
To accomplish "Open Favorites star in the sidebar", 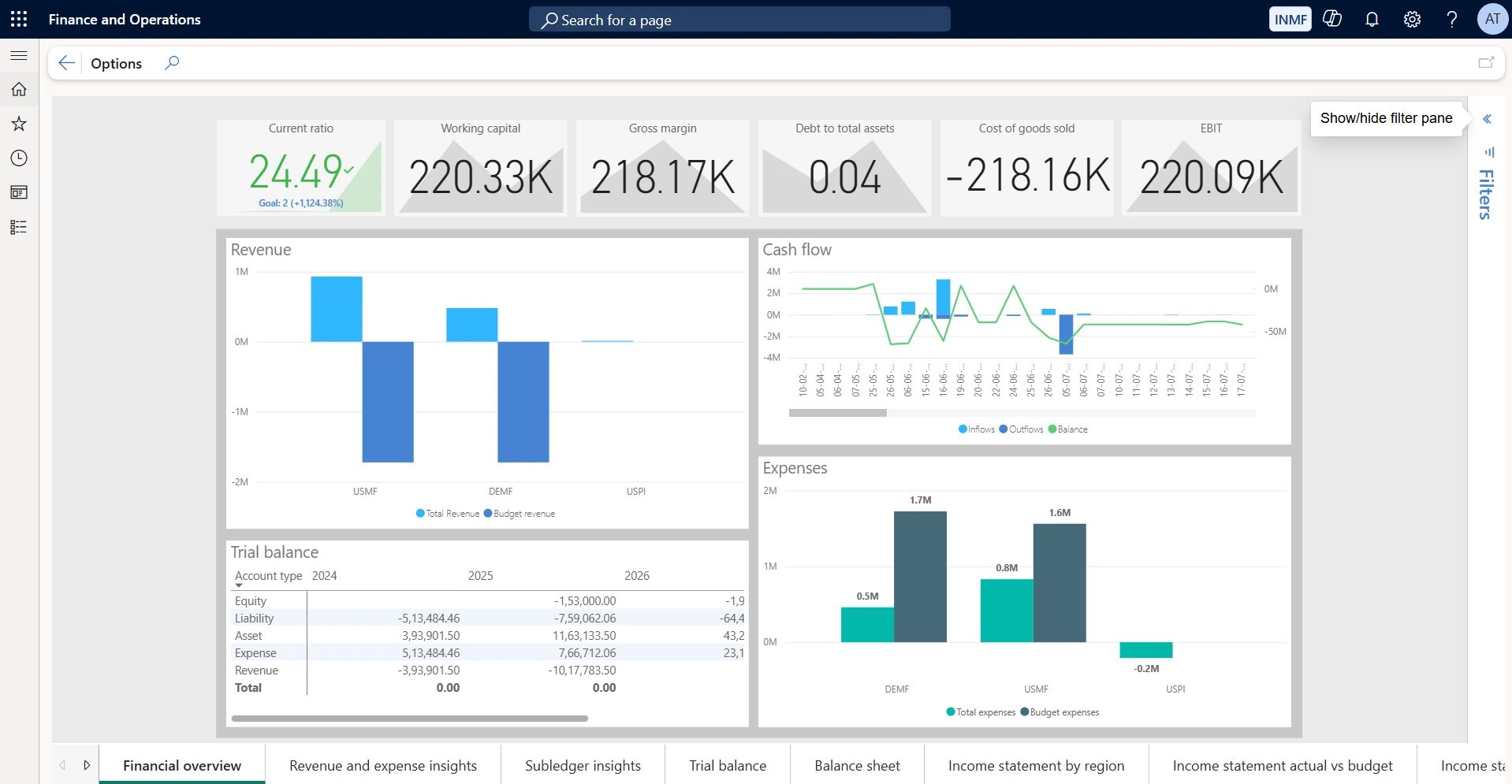I will [19, 124].
